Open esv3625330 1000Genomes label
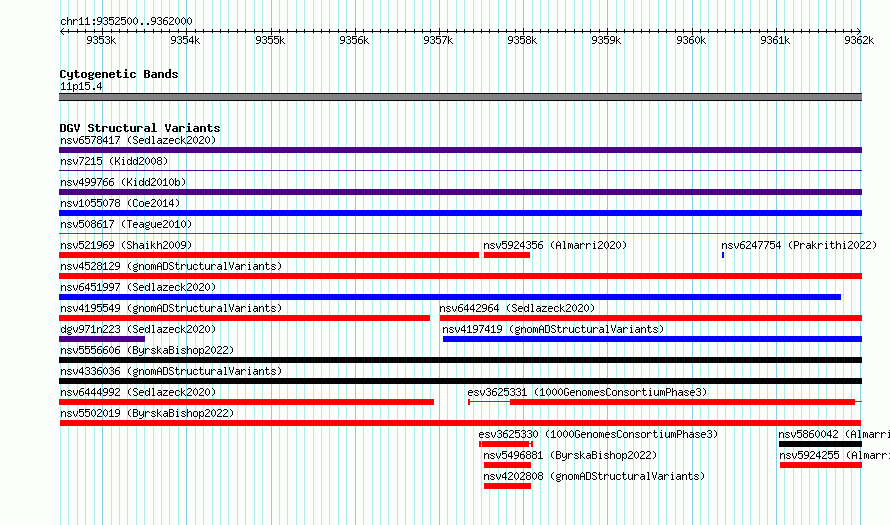Image resolution: width=890 pixels, height=525 pixels. [598, 434]
